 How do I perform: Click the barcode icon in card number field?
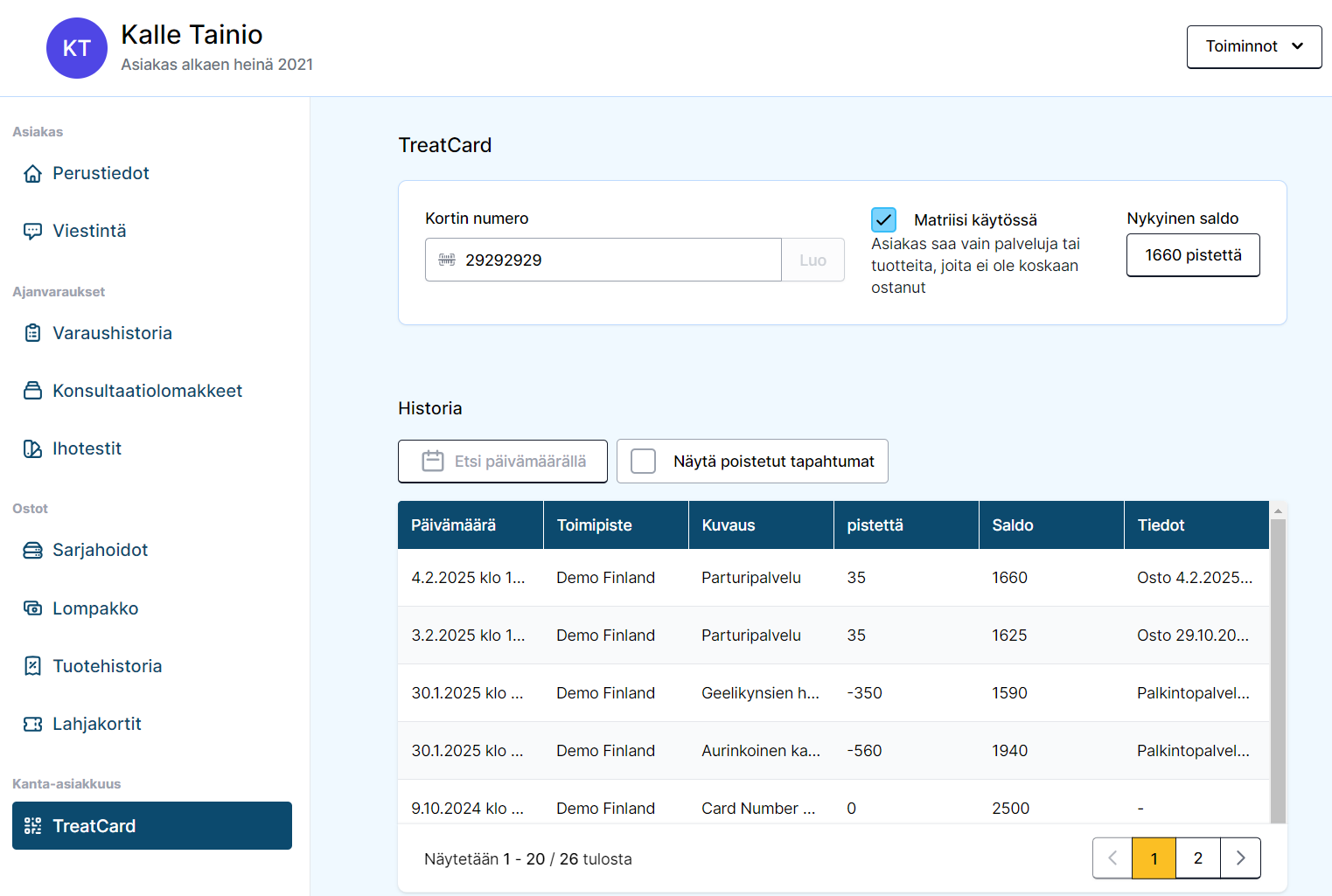(x=447, y=260)
